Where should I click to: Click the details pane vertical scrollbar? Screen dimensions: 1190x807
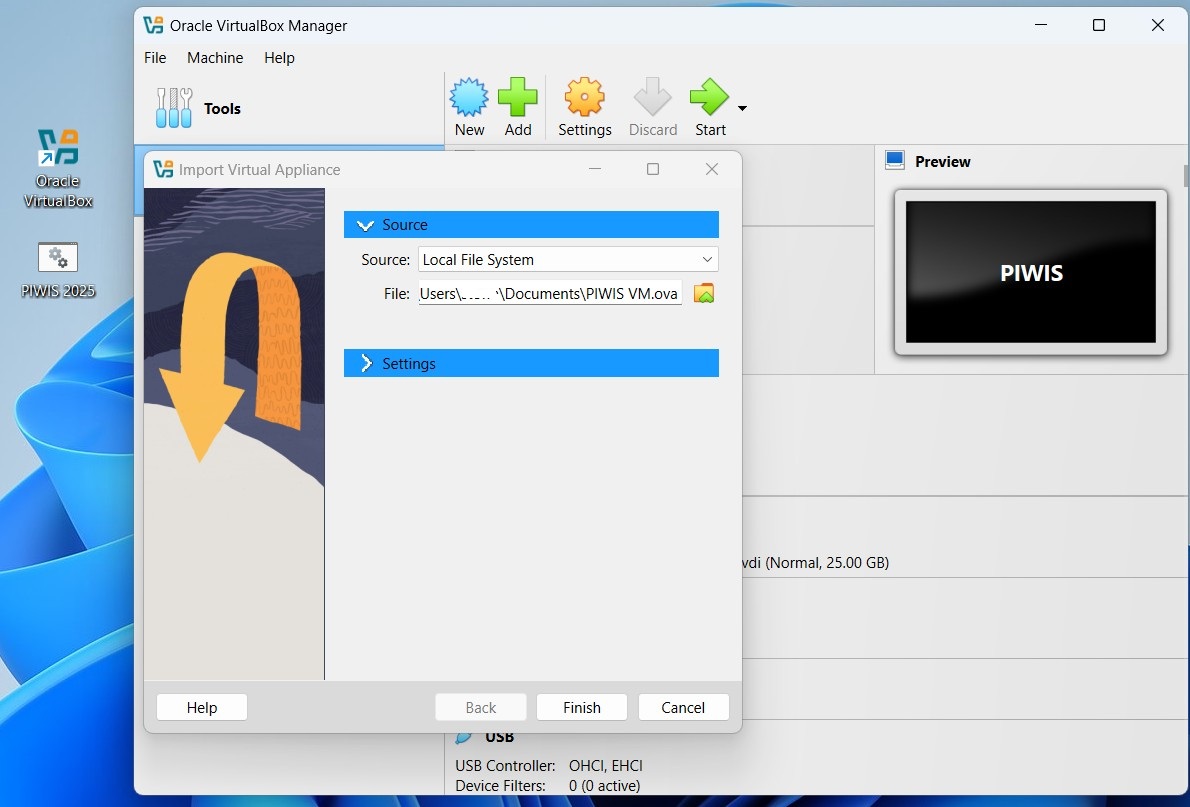[1186, 175]
